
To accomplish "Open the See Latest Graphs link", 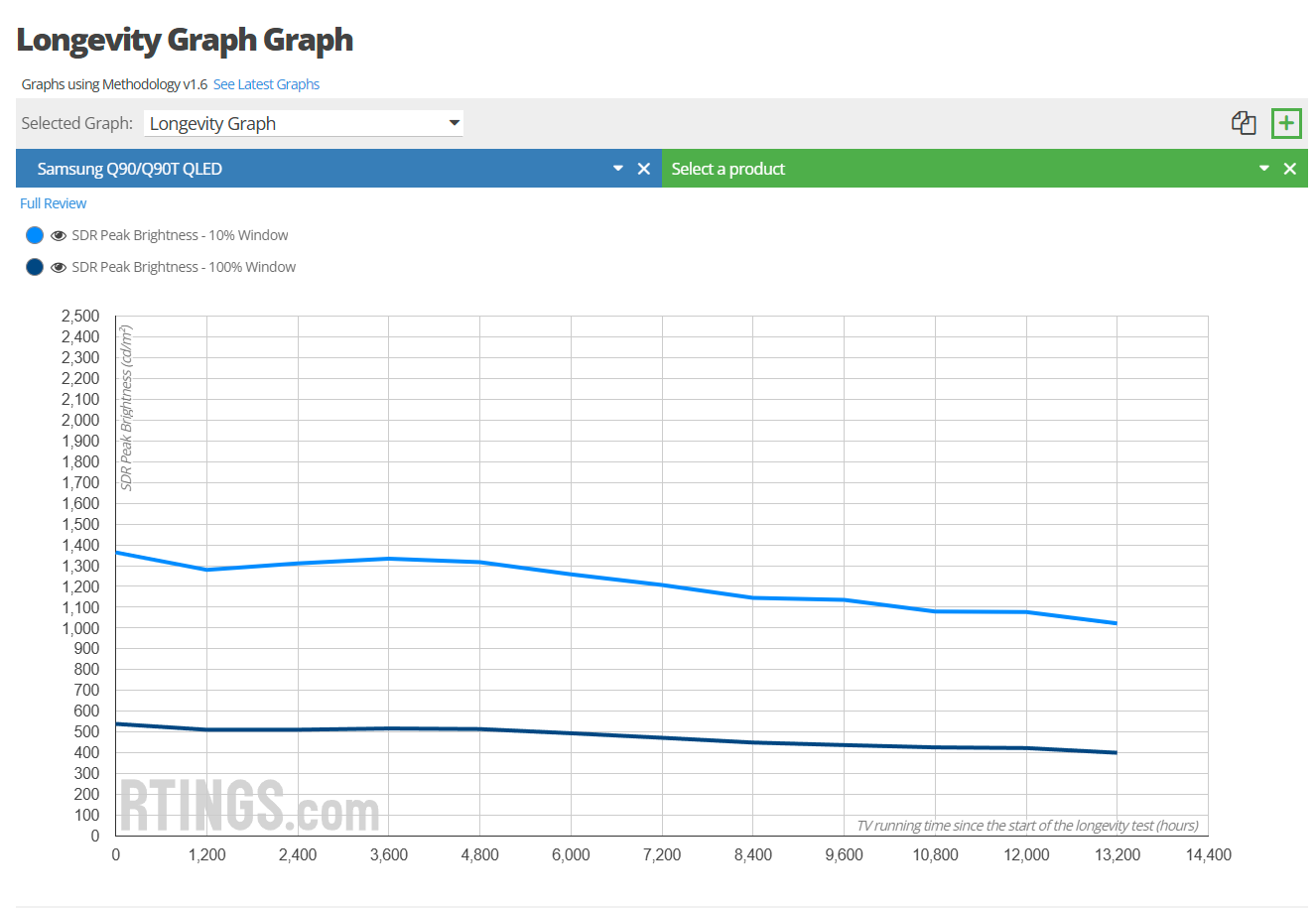I will point(266,84).
